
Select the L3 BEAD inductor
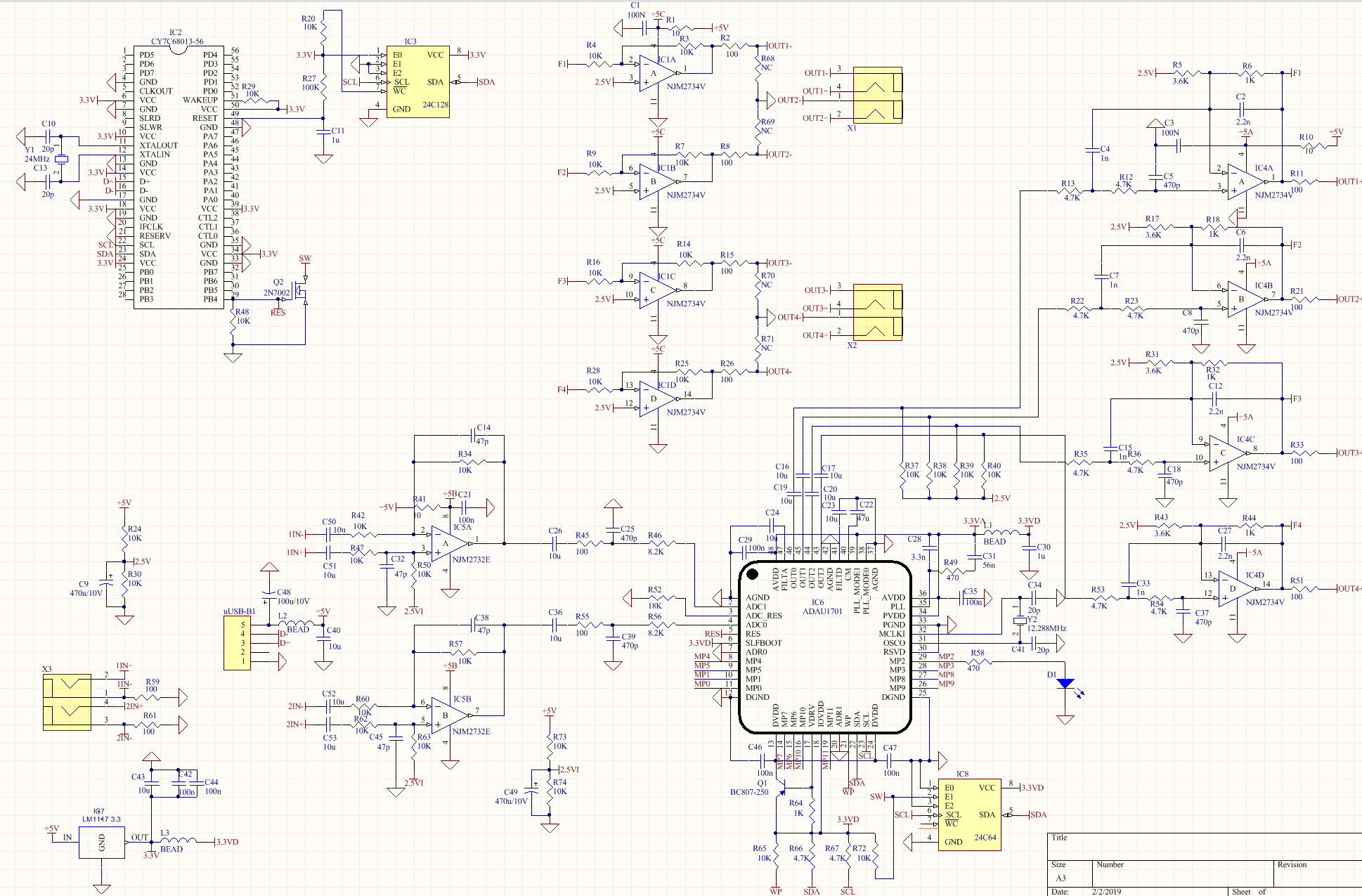[x=179, y=840]
